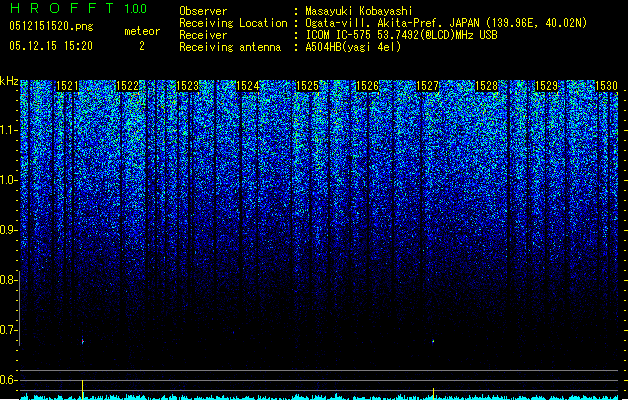
Task: Click the yellow echo spike below 1527
Action: pos(433,394)
